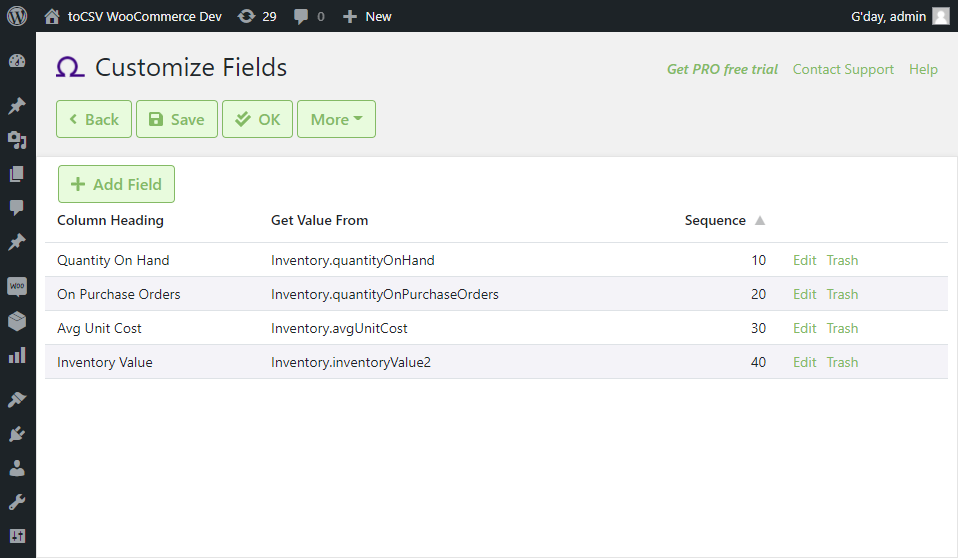958x558 pixels.
Task: Open the Products box icon in sidebar
Action: (x=17, y=321)
